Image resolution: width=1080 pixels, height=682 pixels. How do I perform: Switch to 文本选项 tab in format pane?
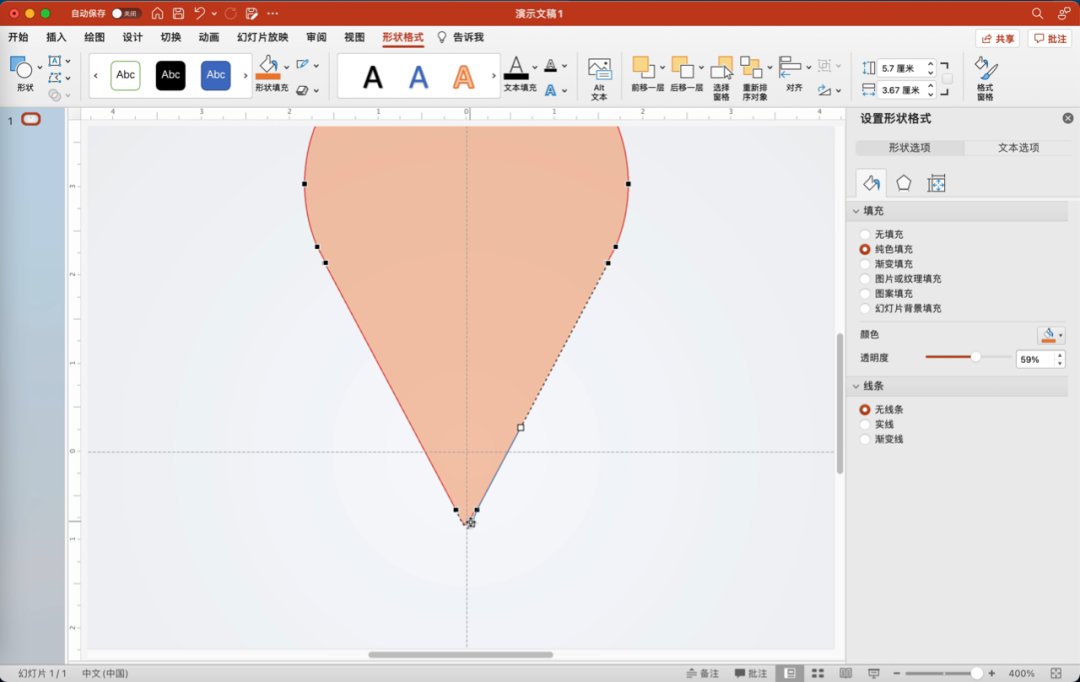tap(1018, 147)
